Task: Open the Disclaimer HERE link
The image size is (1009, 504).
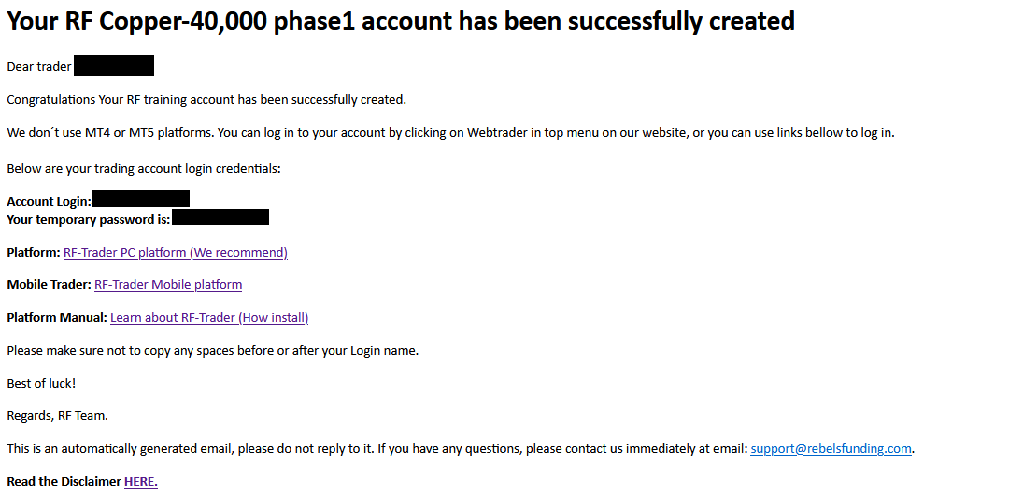Action: coord(141,481)
